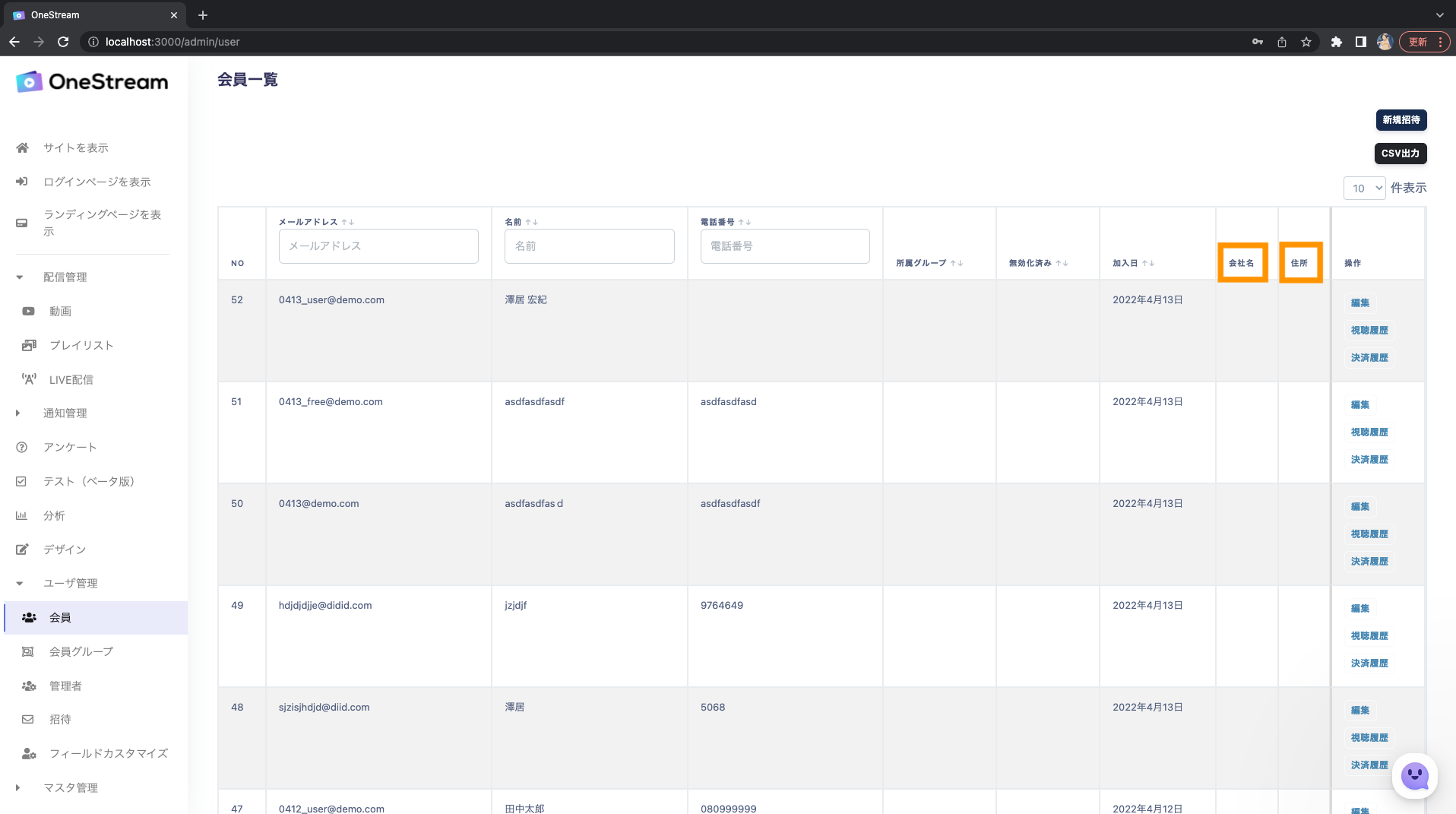Open the デザイン edit icon
The width and height of the screenshot is (1456, 814).
22,550
